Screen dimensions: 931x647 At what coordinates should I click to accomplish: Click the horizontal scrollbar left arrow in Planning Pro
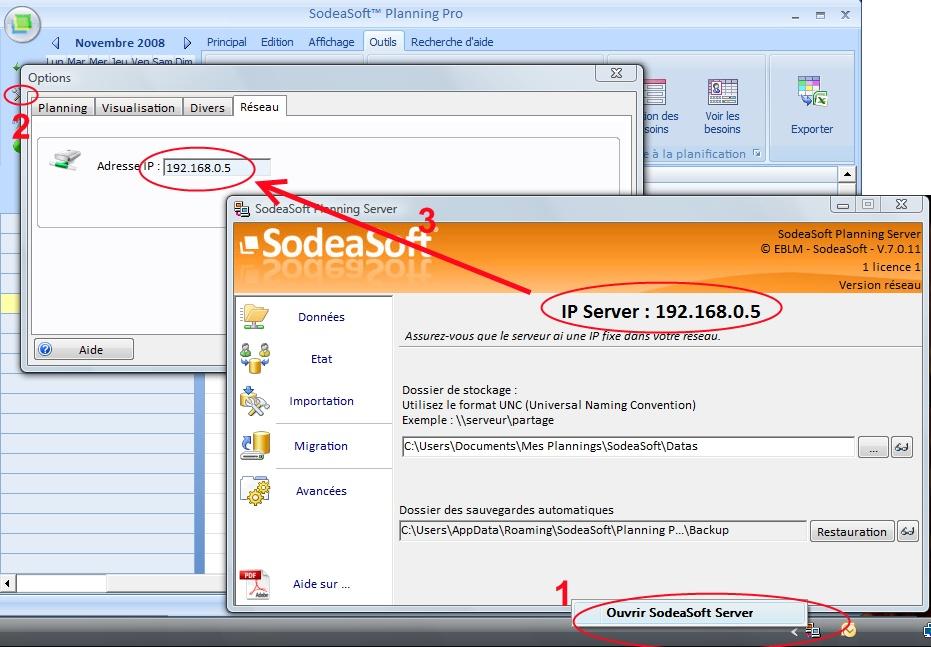(x=8, y=583)
